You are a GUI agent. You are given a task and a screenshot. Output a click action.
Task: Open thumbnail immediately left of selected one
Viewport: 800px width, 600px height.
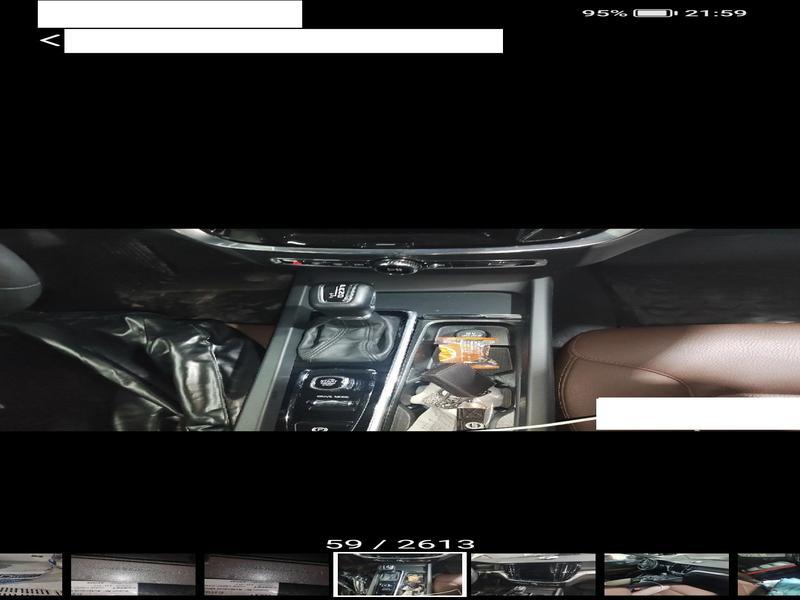(266, 575)
